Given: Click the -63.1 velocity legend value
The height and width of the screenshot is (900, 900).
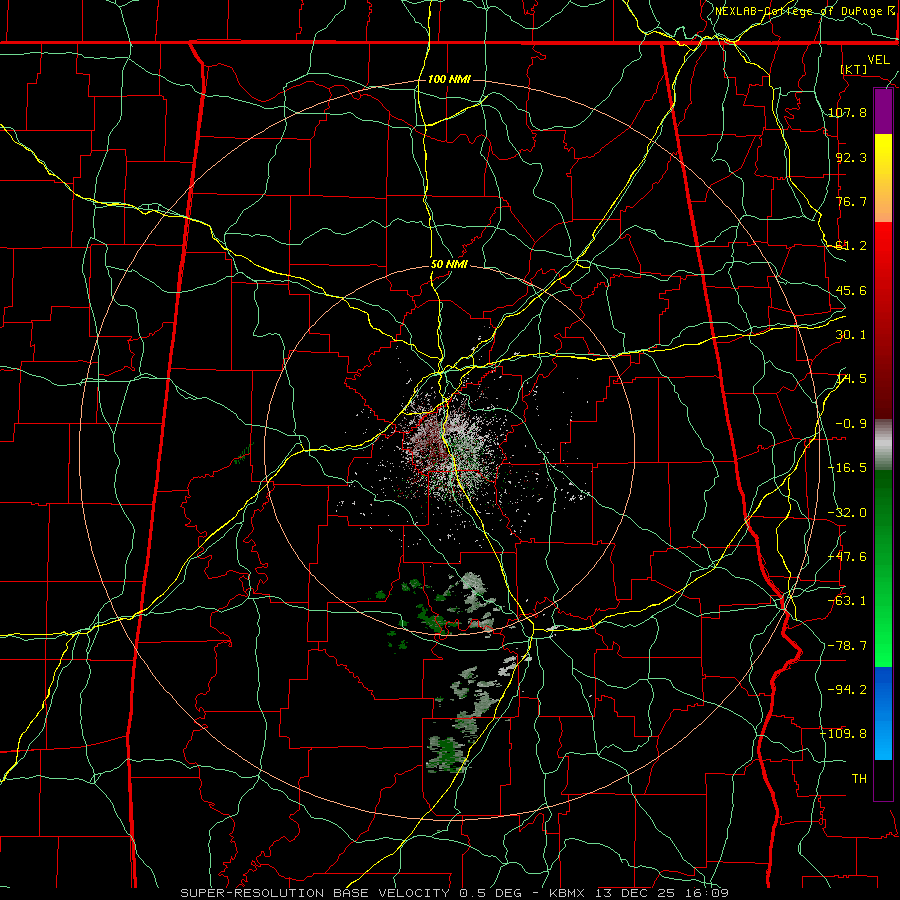Looking at the screenshot, I should click(847, 601).
